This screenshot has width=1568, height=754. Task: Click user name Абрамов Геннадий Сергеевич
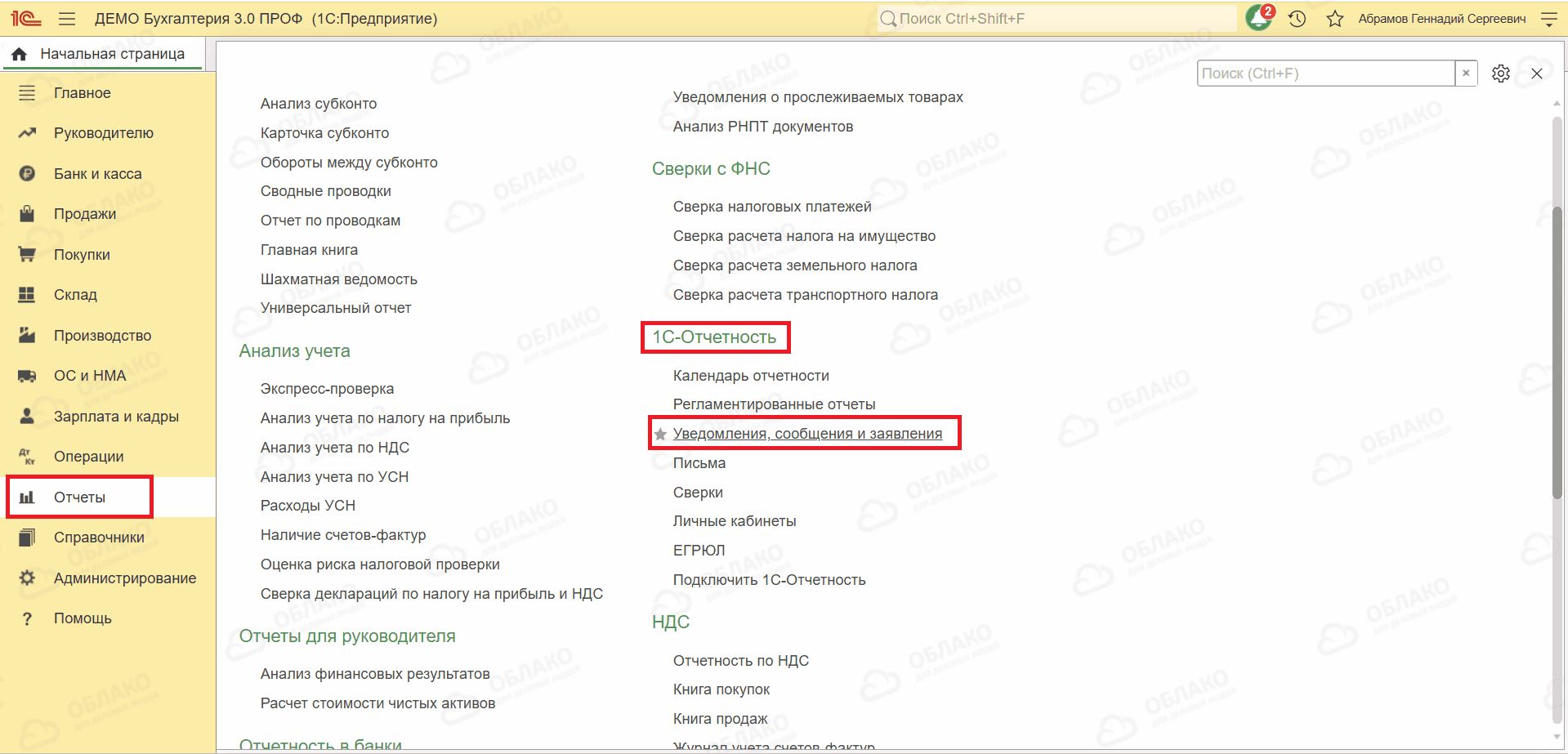click(x=1442, y=18)
